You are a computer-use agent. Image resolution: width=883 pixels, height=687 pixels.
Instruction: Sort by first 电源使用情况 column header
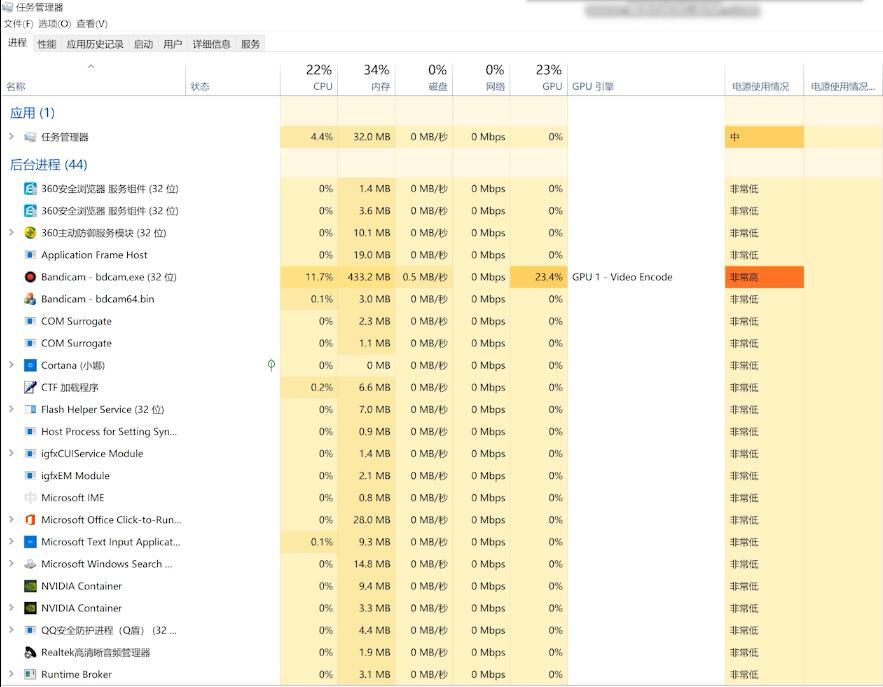(764, 78)
